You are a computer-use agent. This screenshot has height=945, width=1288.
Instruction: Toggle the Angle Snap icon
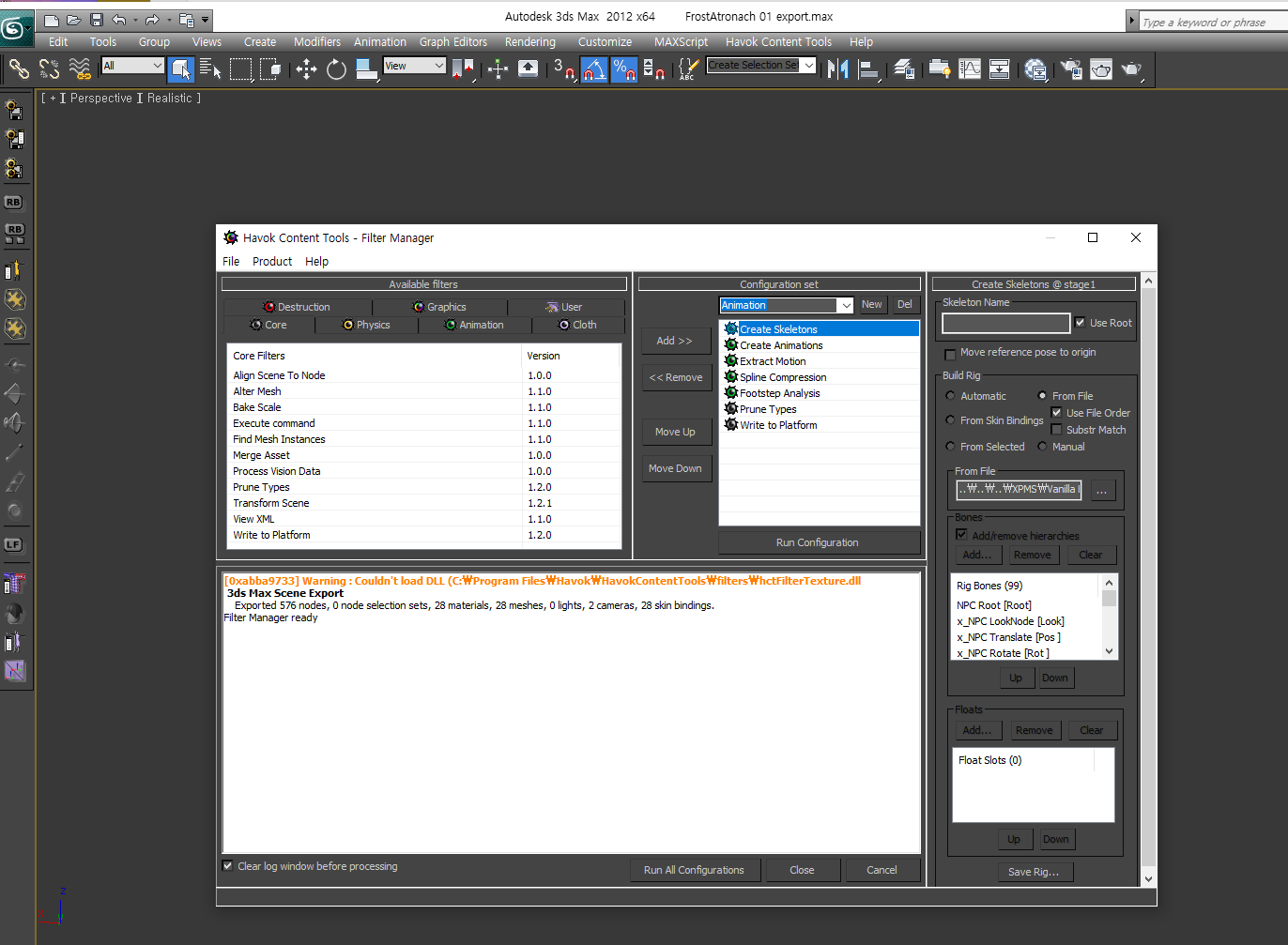[594, 69]
